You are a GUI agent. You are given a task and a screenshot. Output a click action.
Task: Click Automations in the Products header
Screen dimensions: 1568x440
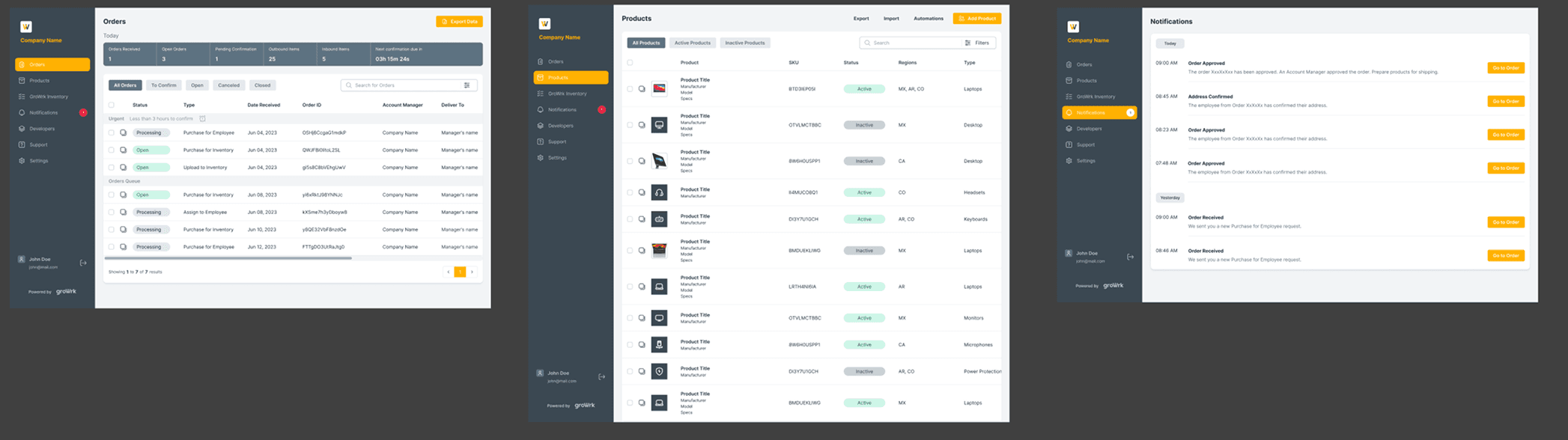[929, 19]
